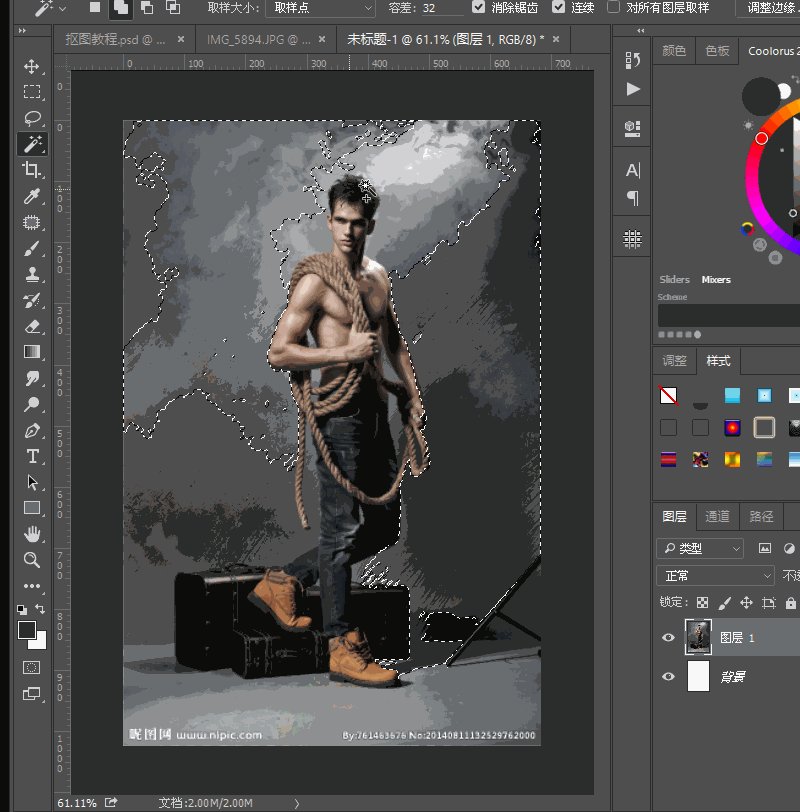This screenshot has width=800, height=812.
Task: Select the Zoom tool
Action: point(32,560)
